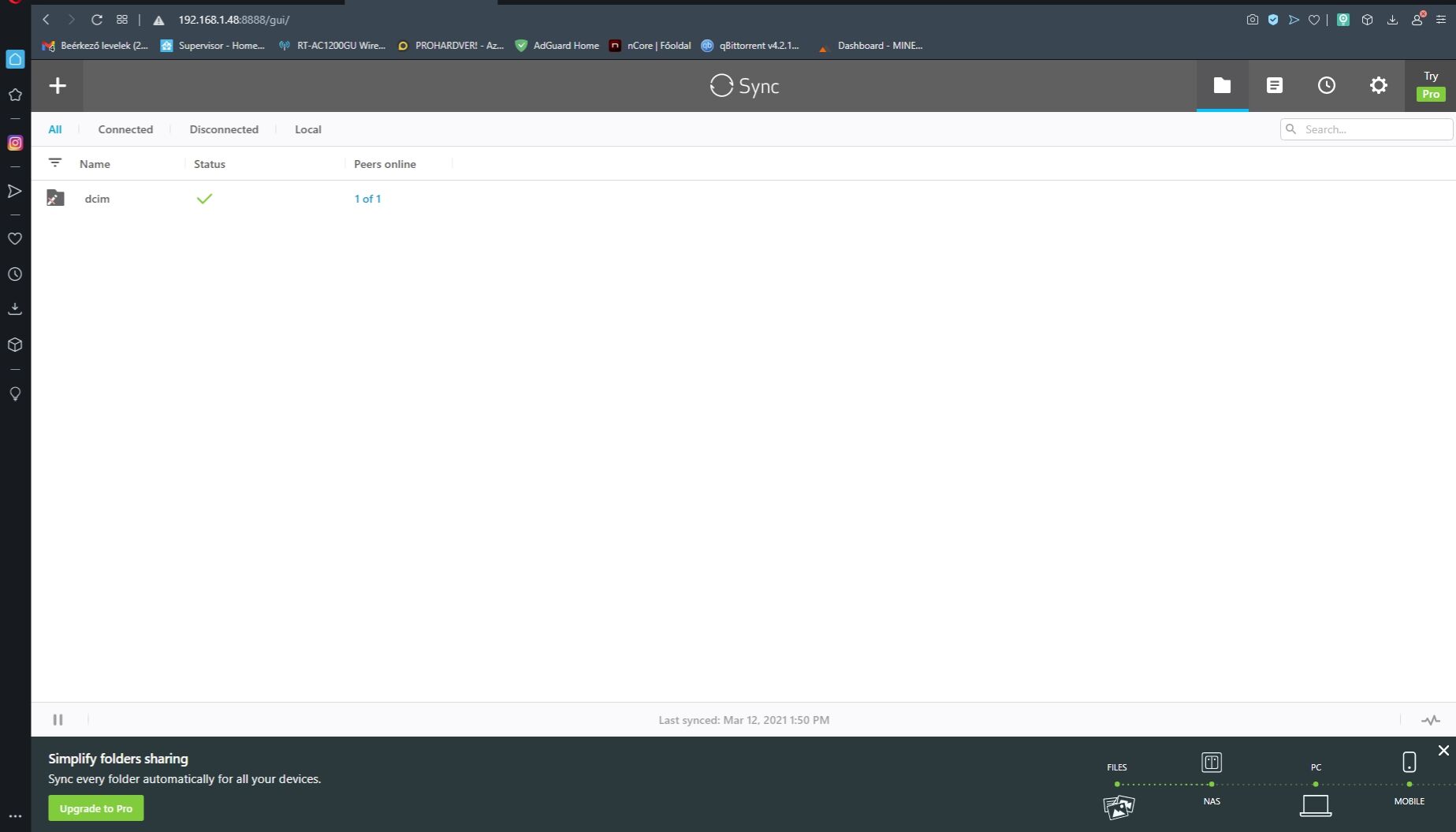Sort by Status column header

(x=210, y=164)
